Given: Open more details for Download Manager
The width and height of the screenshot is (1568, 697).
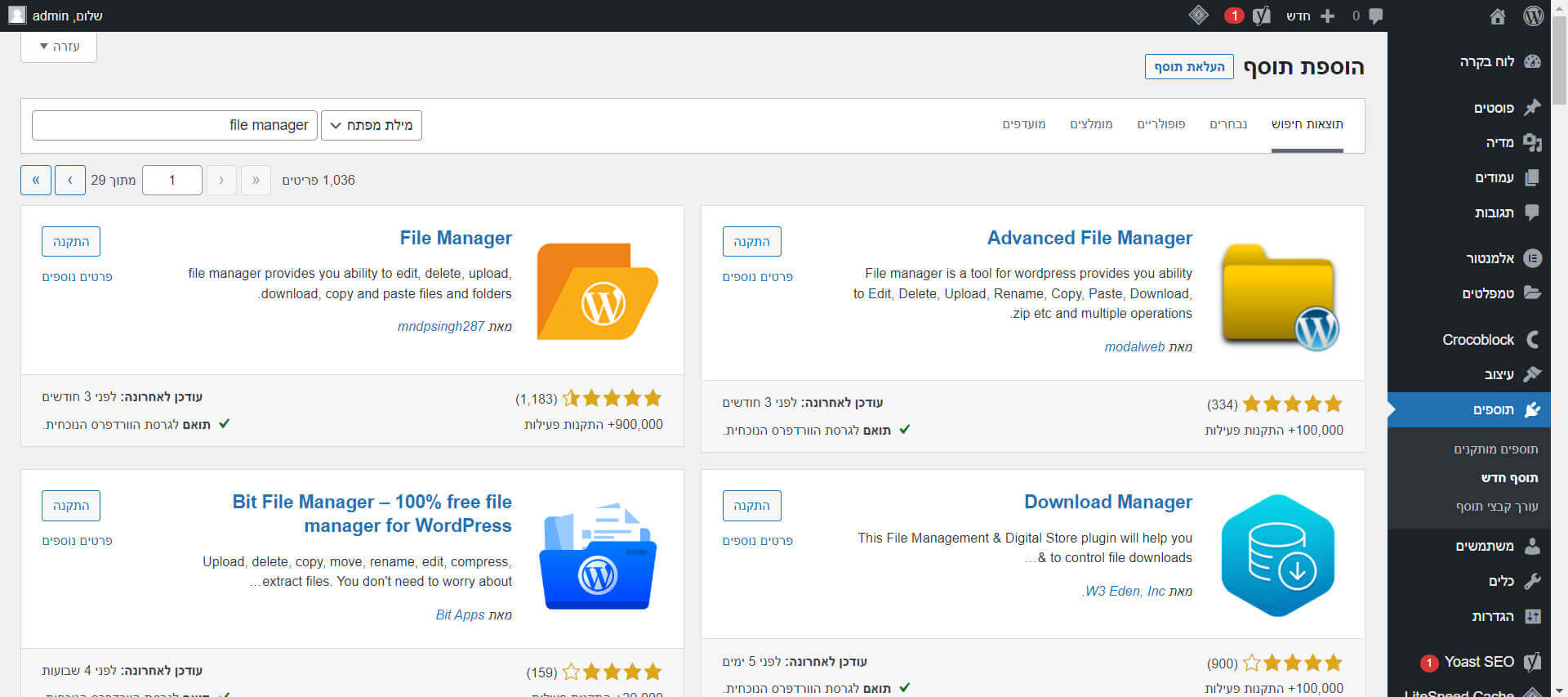Looking at the screenshot, I should (x=758, y=541).
